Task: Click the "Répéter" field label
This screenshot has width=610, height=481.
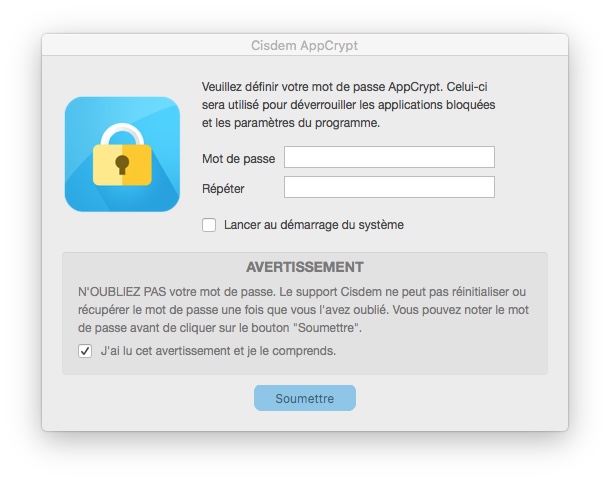Action: [223, 189]
